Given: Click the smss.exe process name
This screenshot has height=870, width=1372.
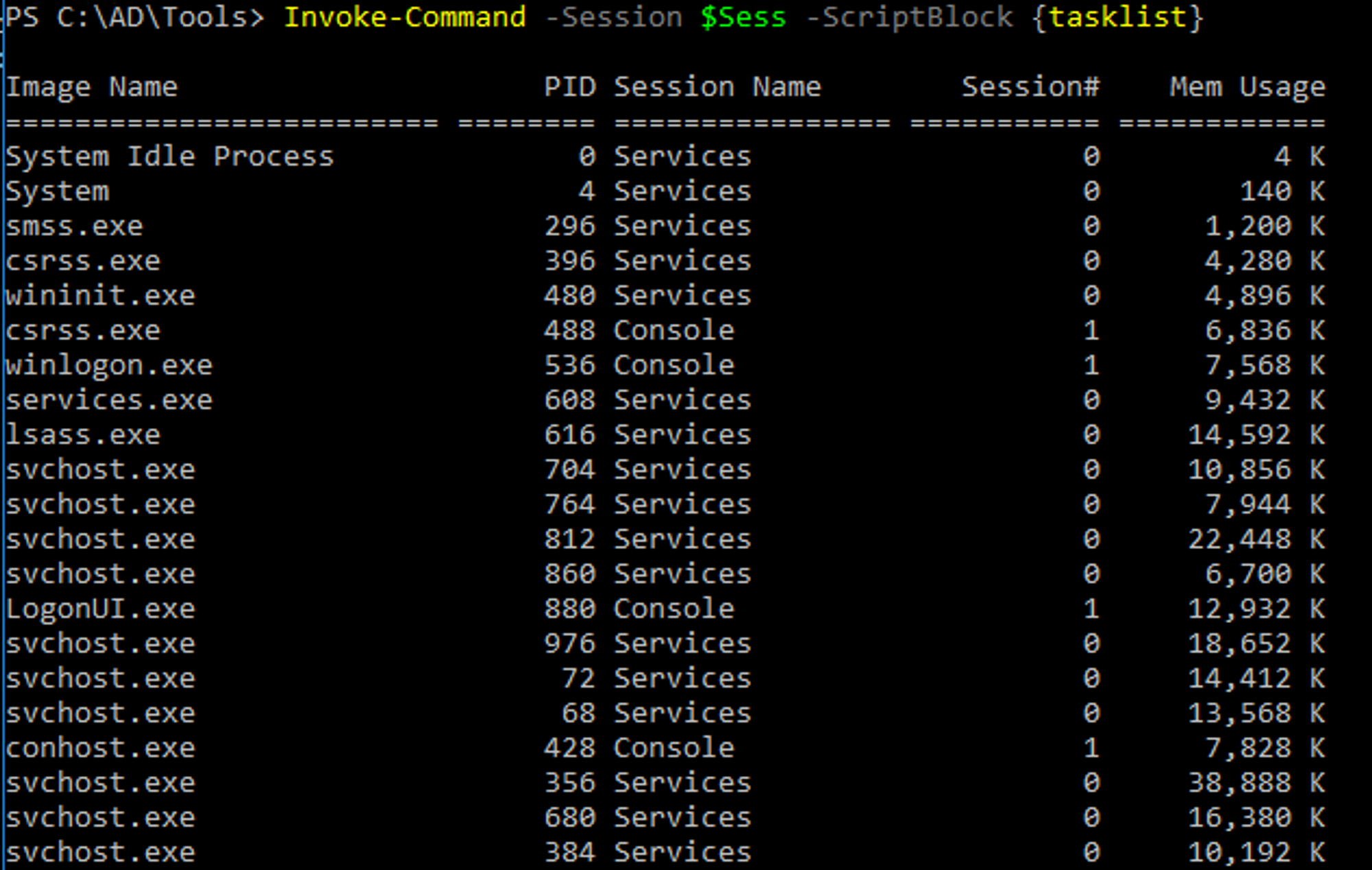Looking at the screenshot, I should pyautogui.click(x=74, y=226).
